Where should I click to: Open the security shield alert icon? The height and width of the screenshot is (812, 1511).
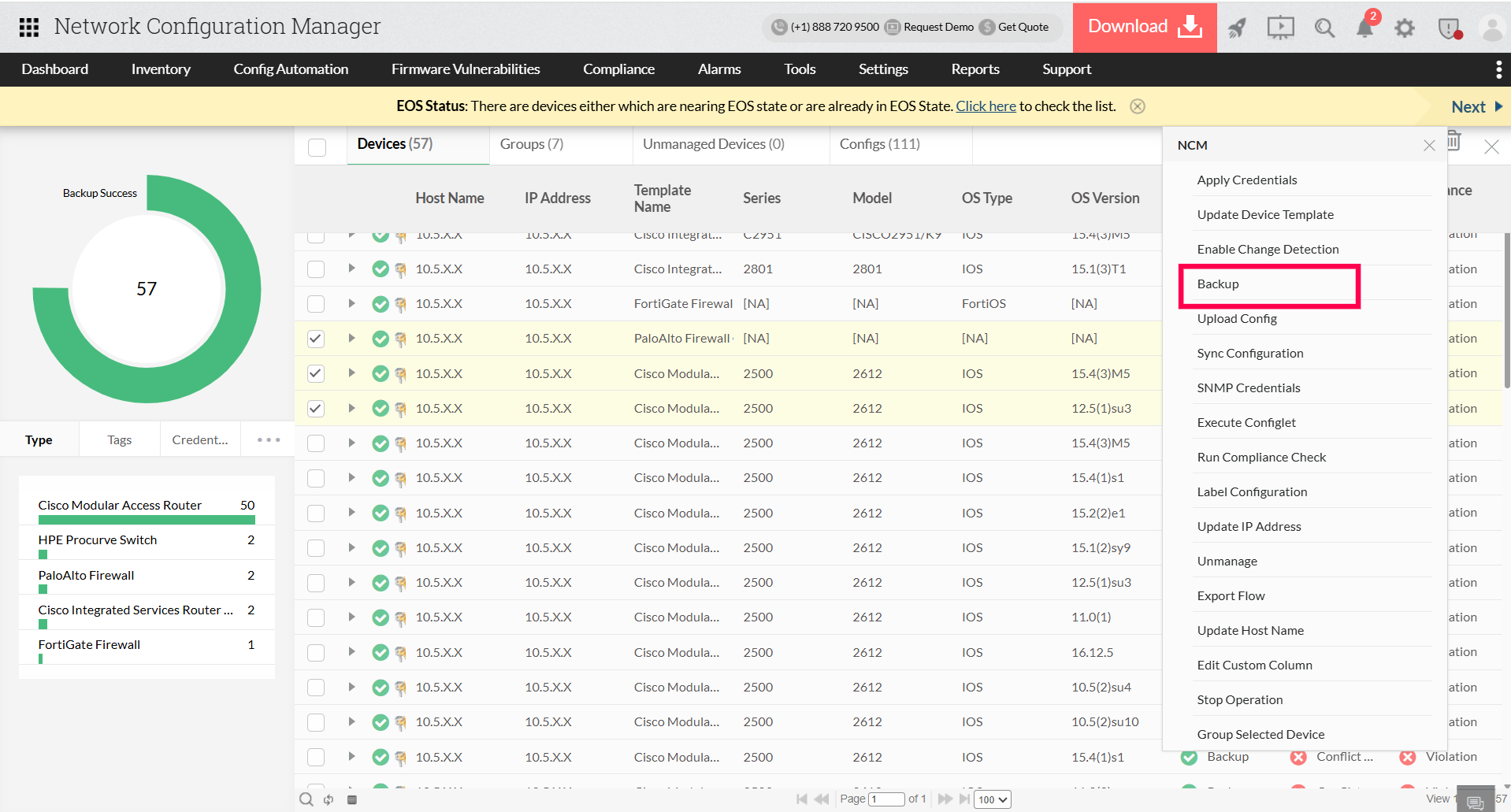(x=1450, y=28)
